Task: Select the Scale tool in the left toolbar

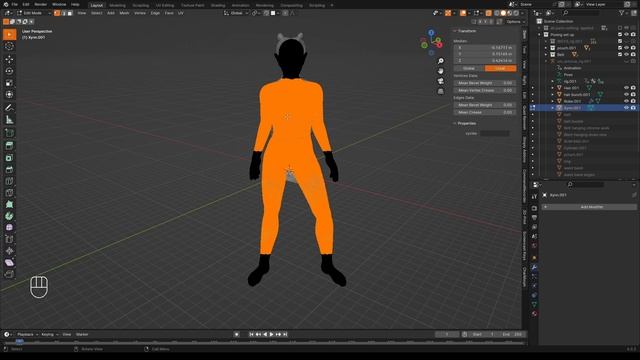Action: (x=9, y=83)
